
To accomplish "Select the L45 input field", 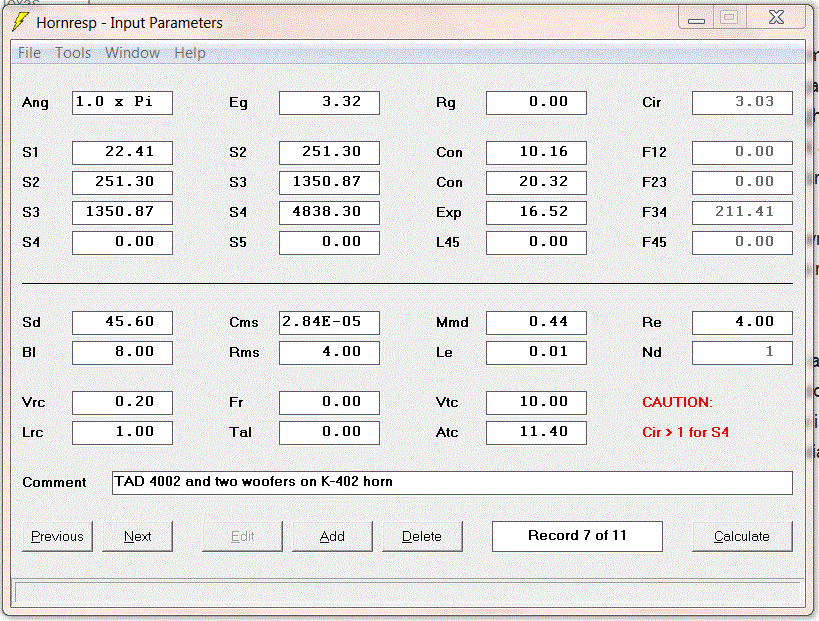I will click(x=536, y=243).
